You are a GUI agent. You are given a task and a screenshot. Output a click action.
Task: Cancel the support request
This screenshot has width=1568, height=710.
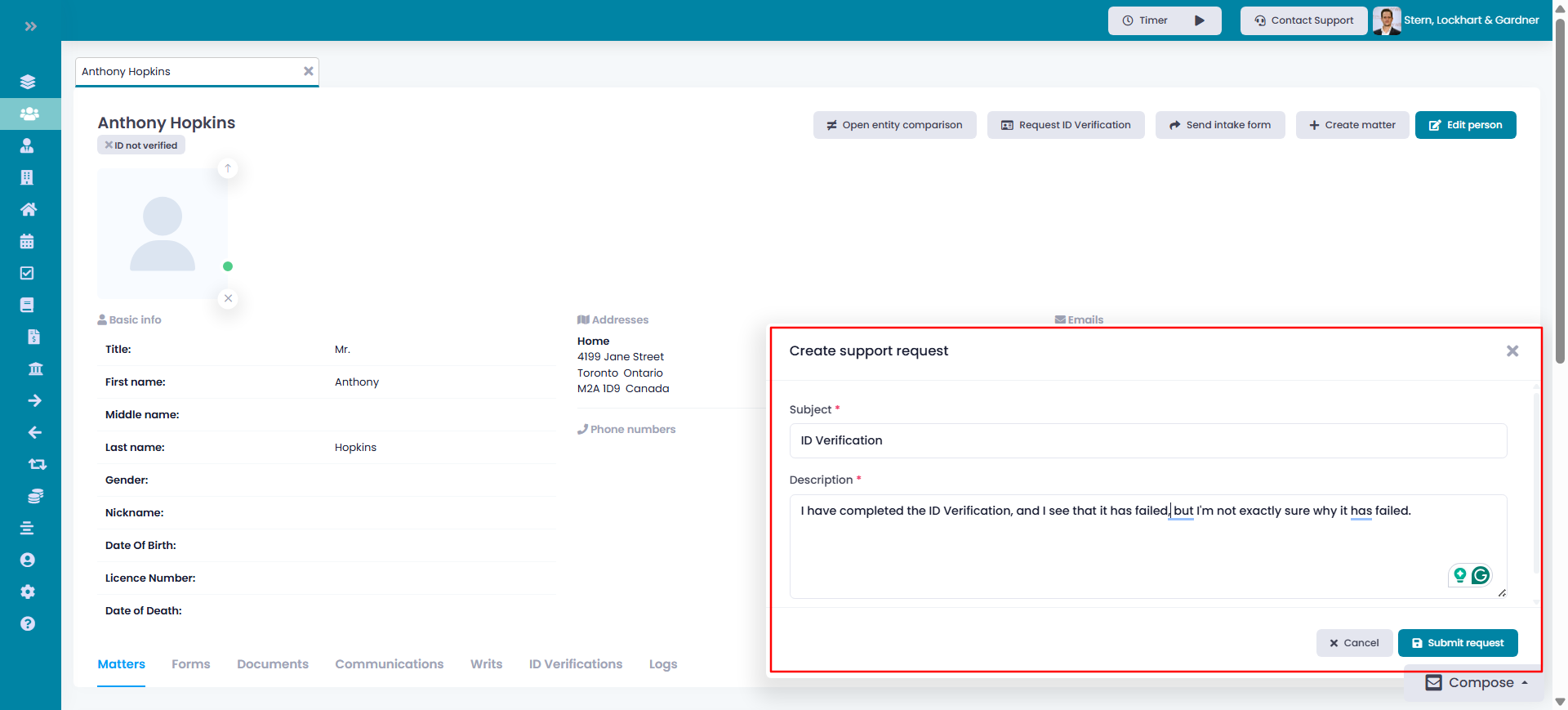[x=1354, y=643]
